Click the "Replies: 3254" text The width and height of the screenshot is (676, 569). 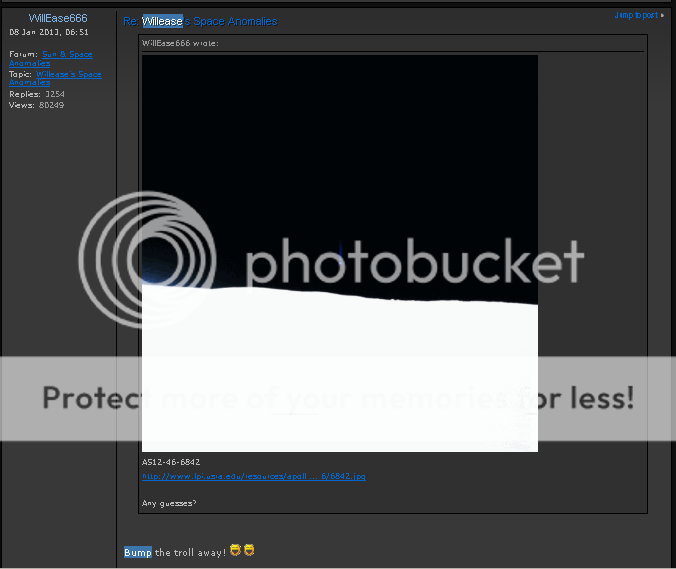37,94
